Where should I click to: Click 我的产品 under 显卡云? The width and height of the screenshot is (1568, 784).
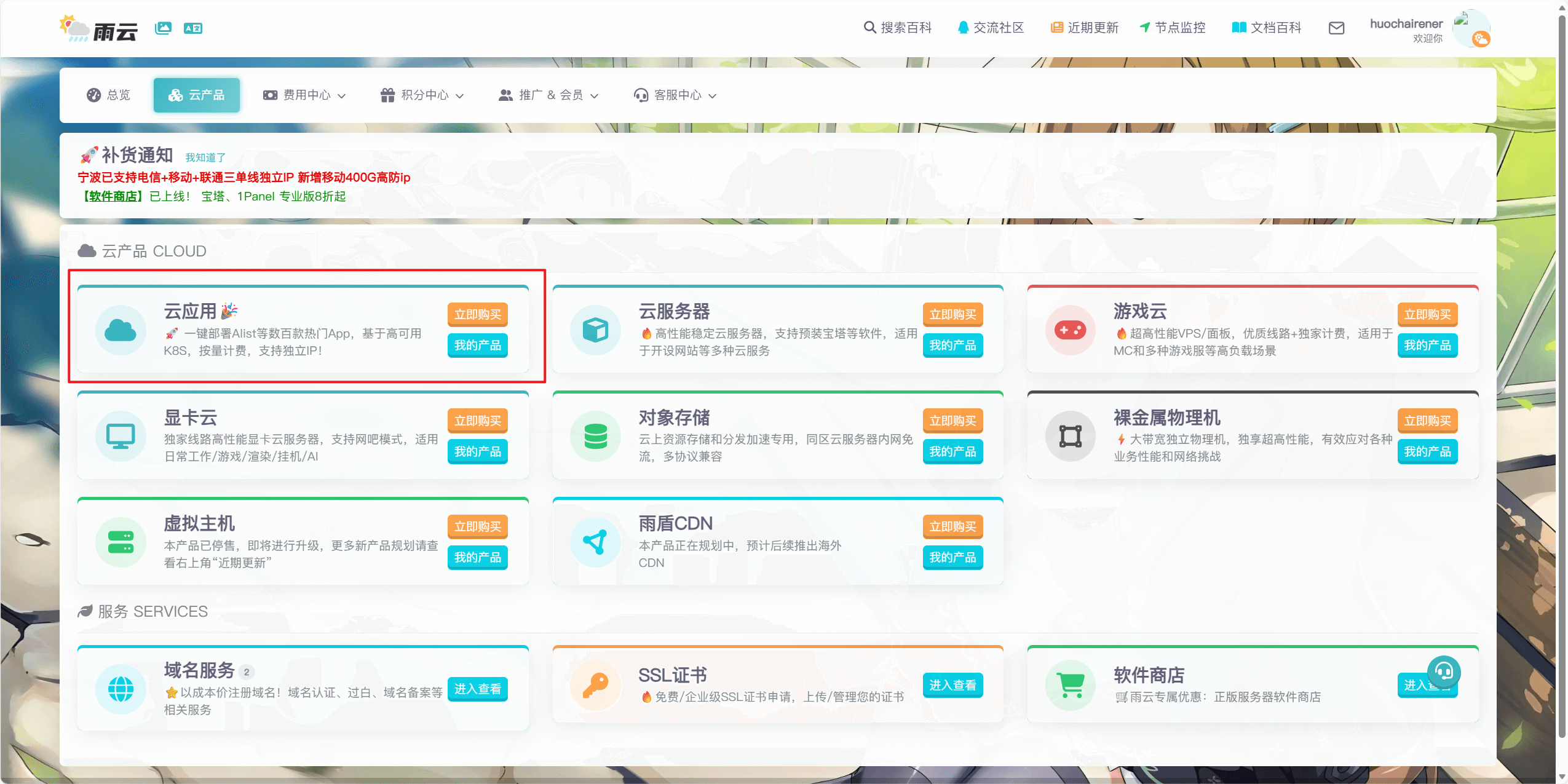[x=477, y=451]
